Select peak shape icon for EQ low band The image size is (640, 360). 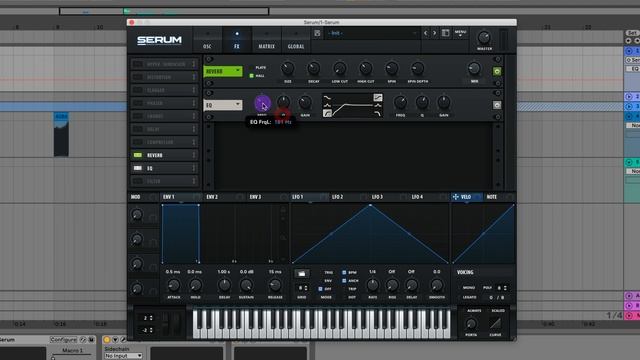[327, 105]
